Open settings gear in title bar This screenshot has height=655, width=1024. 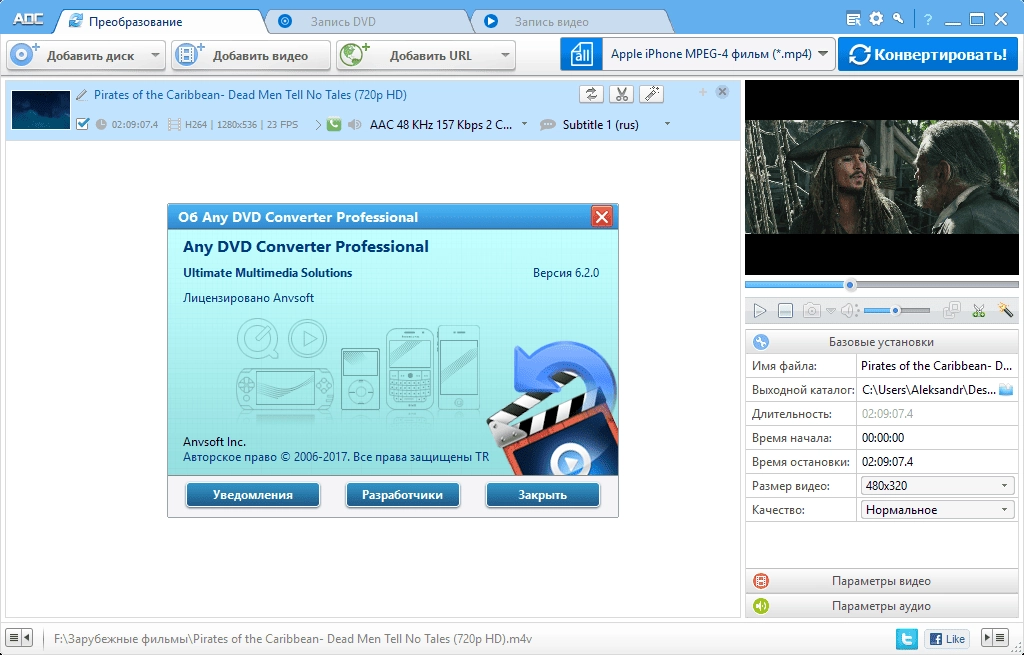876,19
